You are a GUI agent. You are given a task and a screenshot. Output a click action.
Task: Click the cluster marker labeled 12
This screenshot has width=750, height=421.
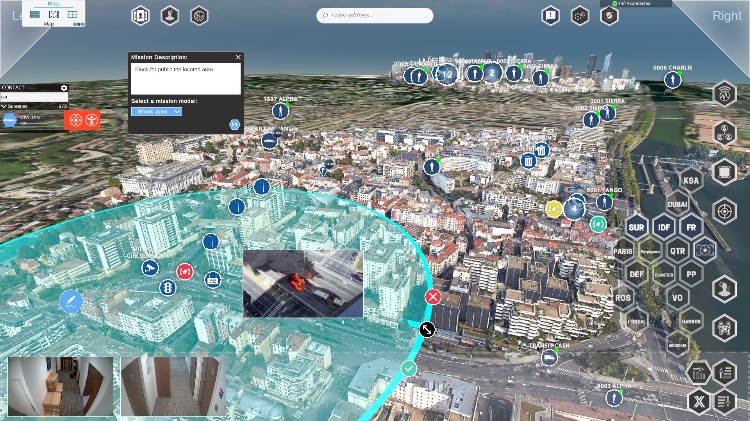447,74
